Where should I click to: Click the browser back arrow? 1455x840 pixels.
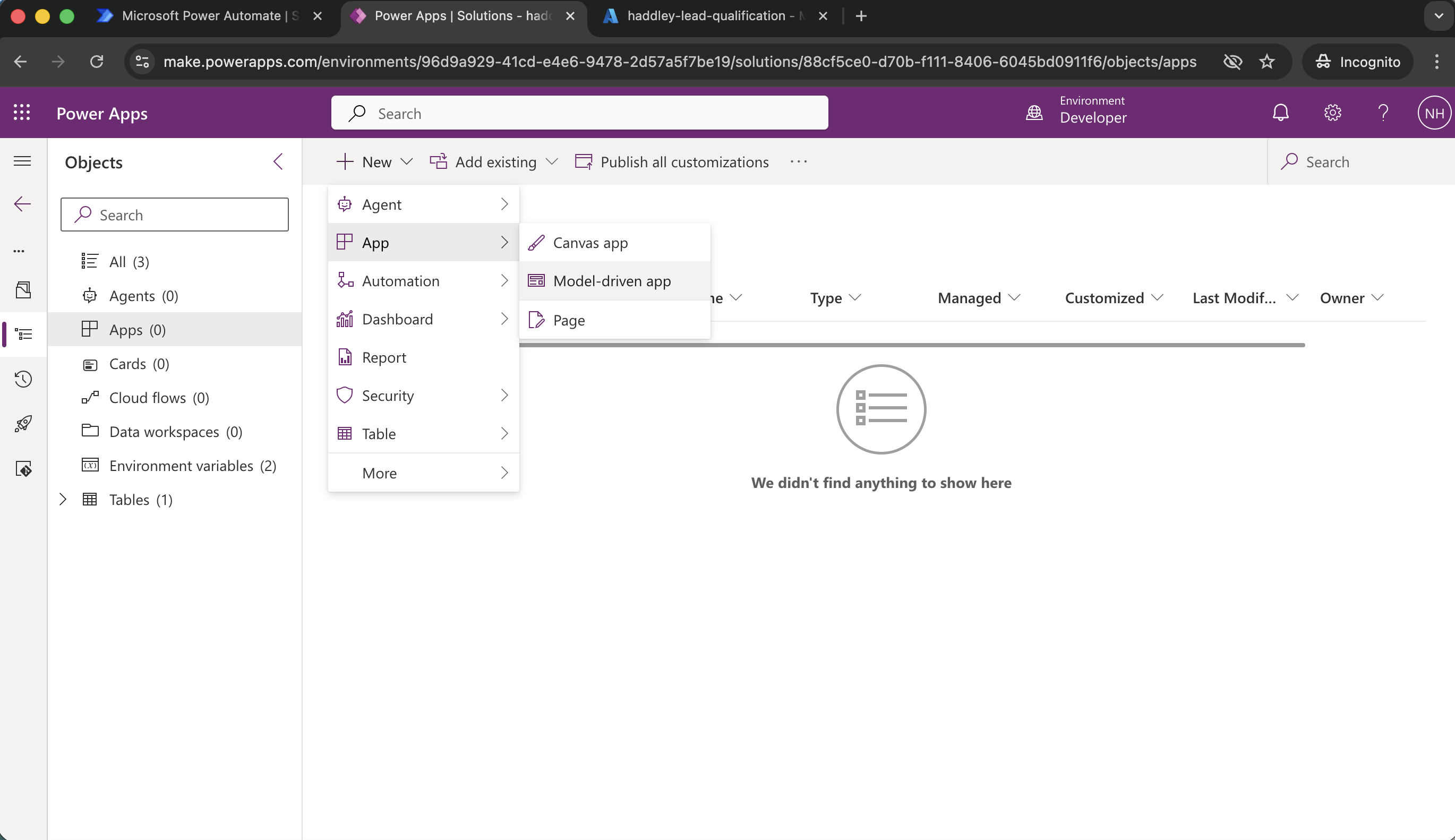tap(20, 62)
